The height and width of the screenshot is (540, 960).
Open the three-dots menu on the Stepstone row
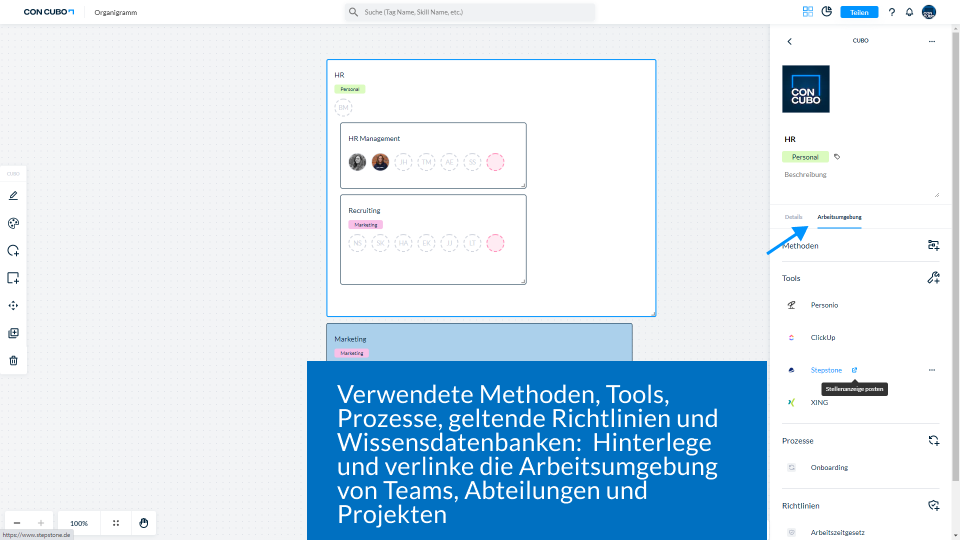point(932,370)
